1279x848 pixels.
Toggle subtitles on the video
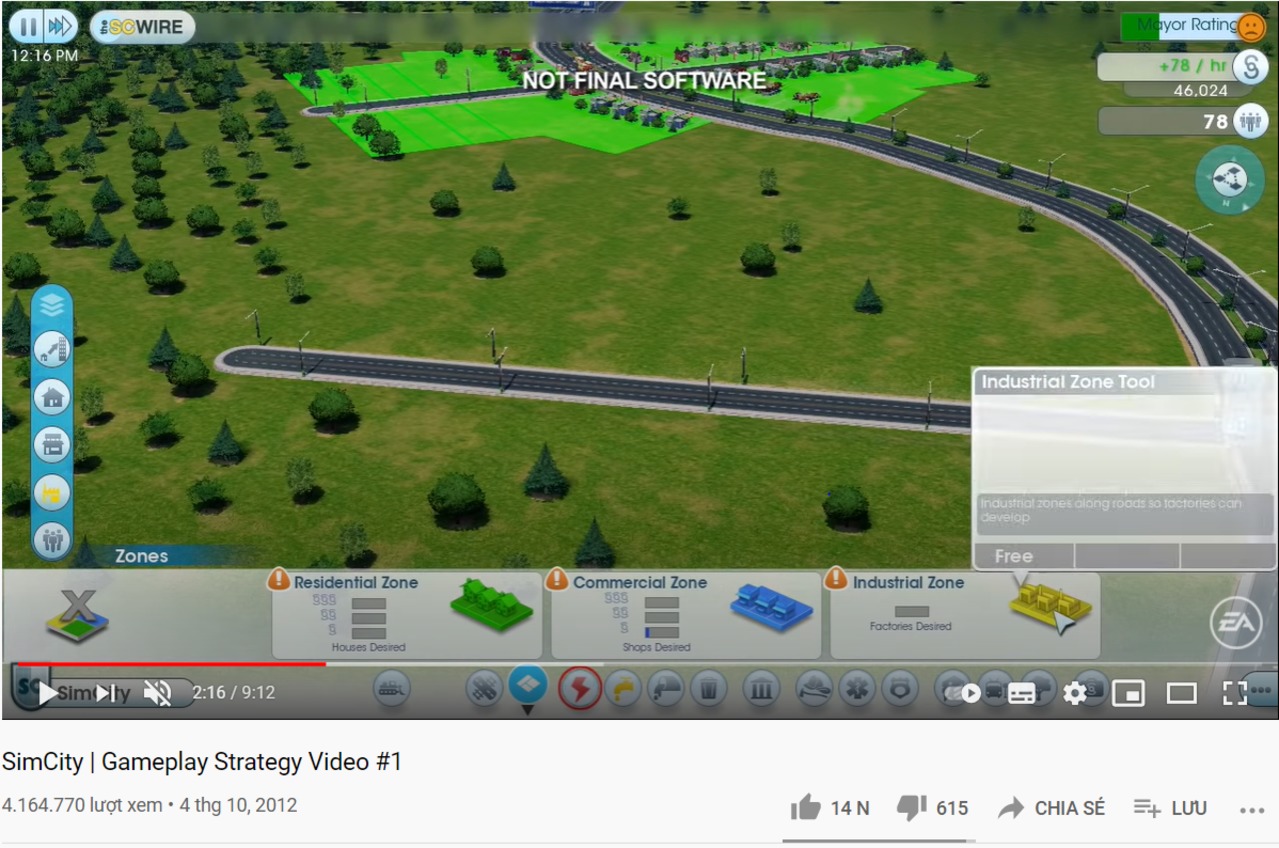pyautogui.click(x=1022, y=693)
